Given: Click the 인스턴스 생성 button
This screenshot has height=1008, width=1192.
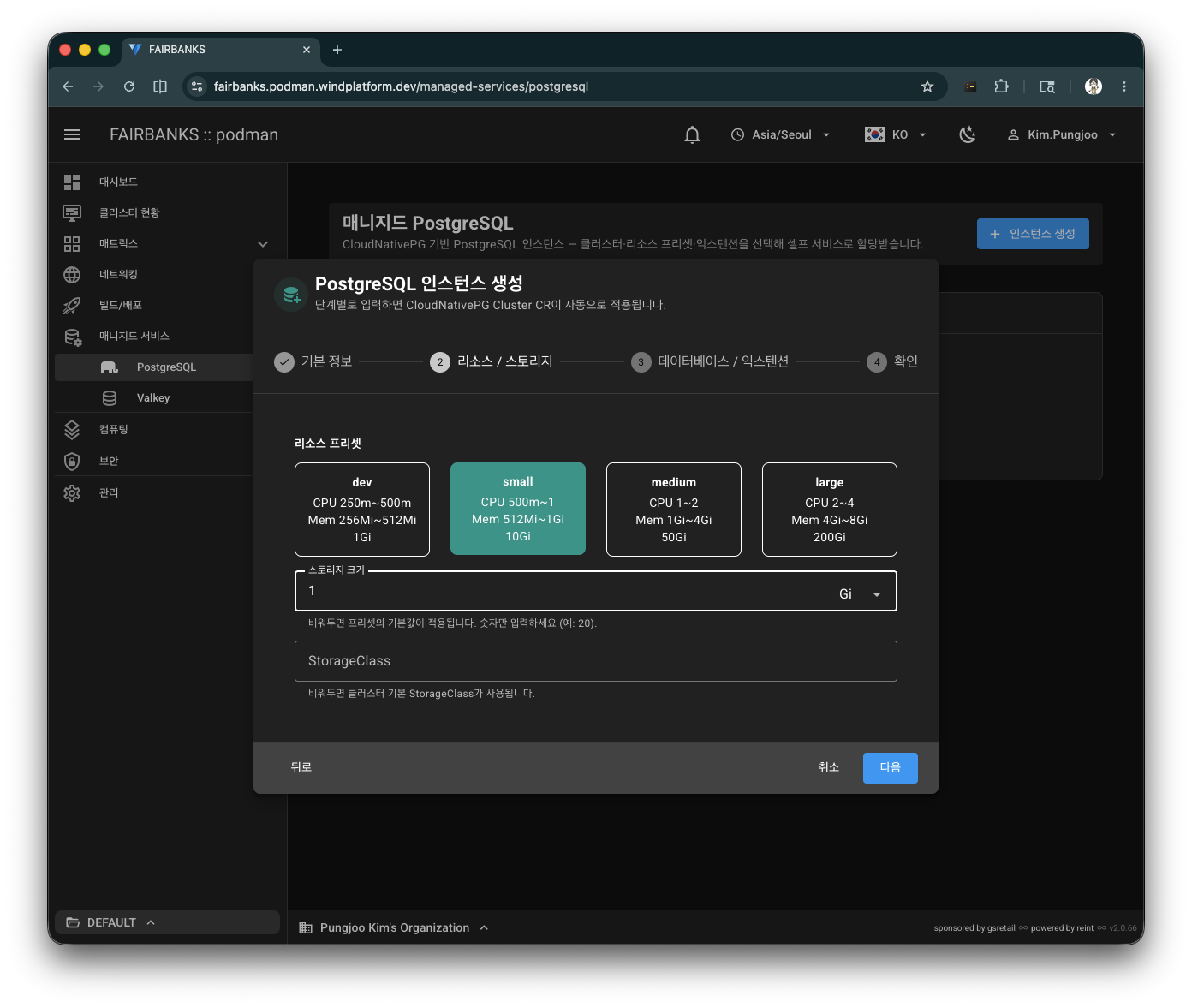Looking at the screenshot, I should [x=1033, y=234].
